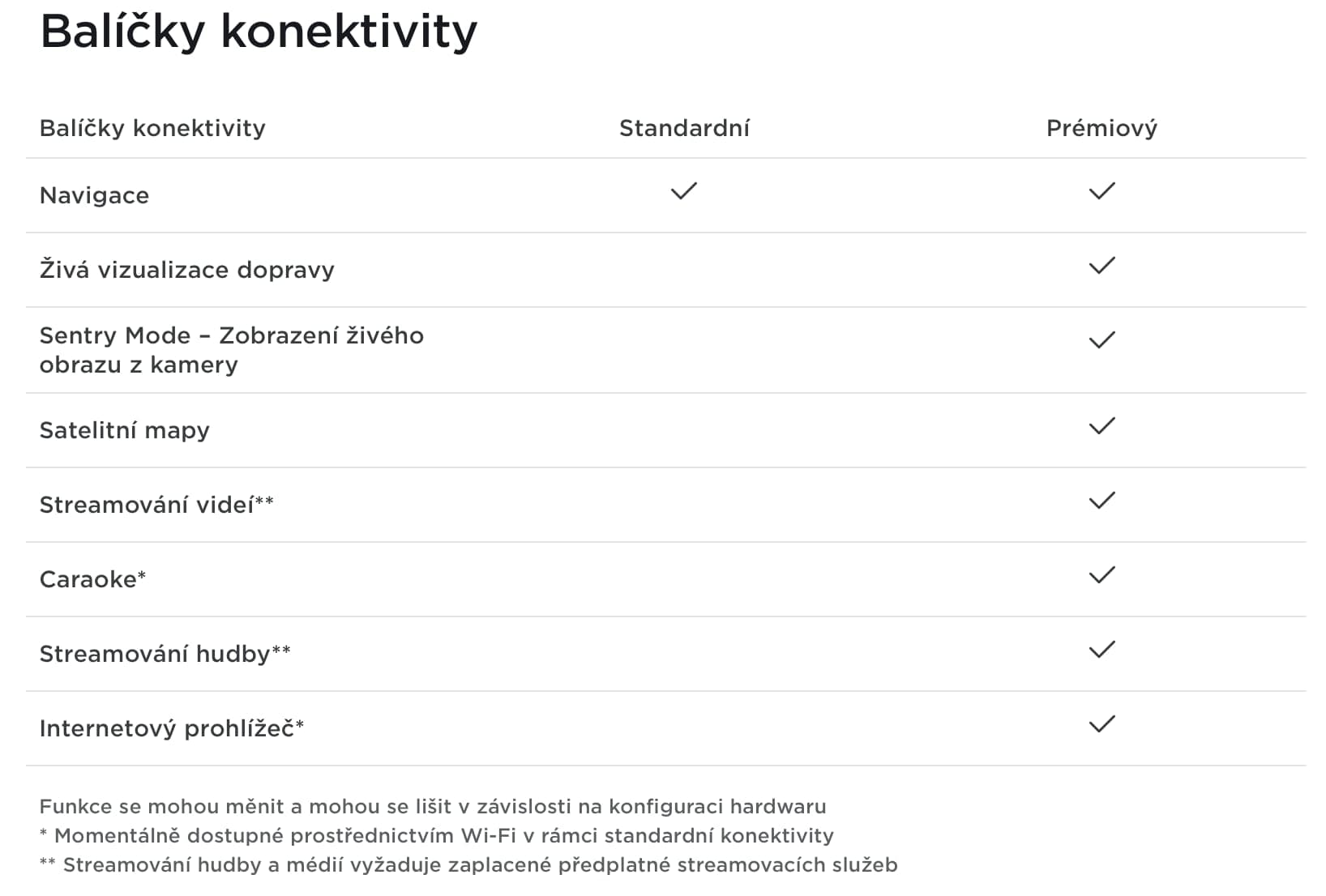The image size is (1326, 896).
Task: Click the Streamování hudby checkmark
Action: click(x=1101, y=650)
